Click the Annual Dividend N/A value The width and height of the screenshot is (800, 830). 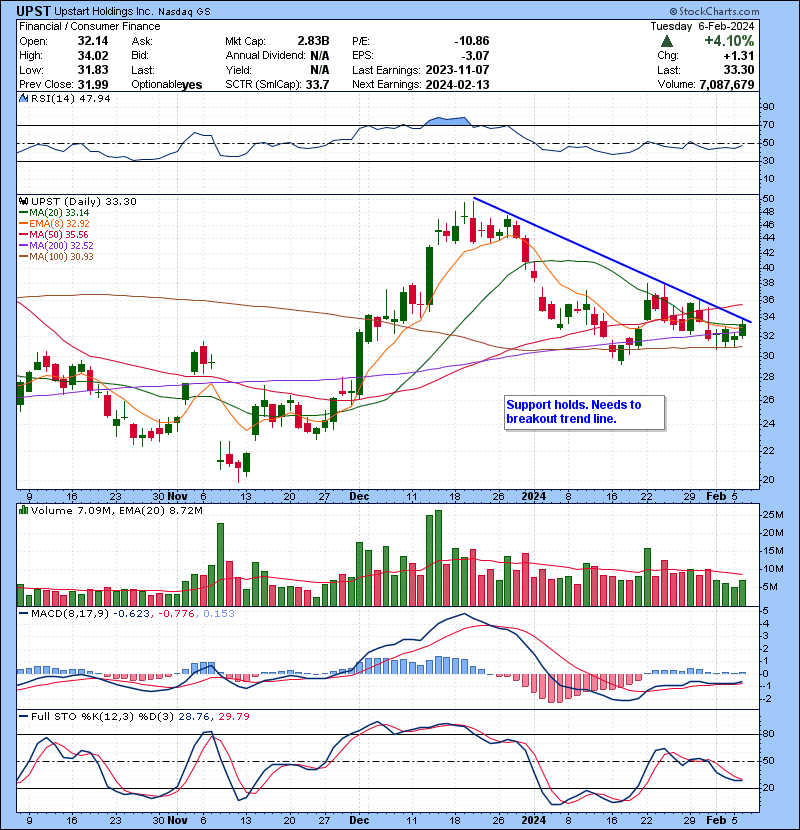click(x=319, y=56)
